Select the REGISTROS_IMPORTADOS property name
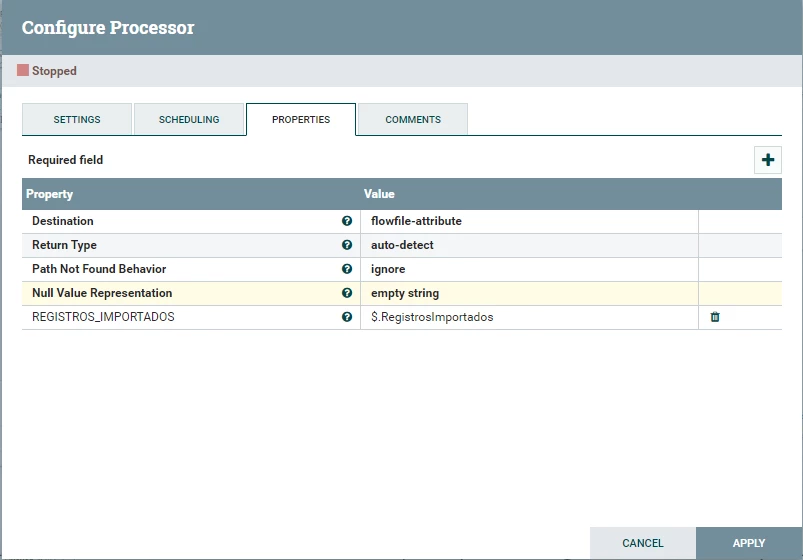The width and height of the screenshot is (803, 560). 103,317
